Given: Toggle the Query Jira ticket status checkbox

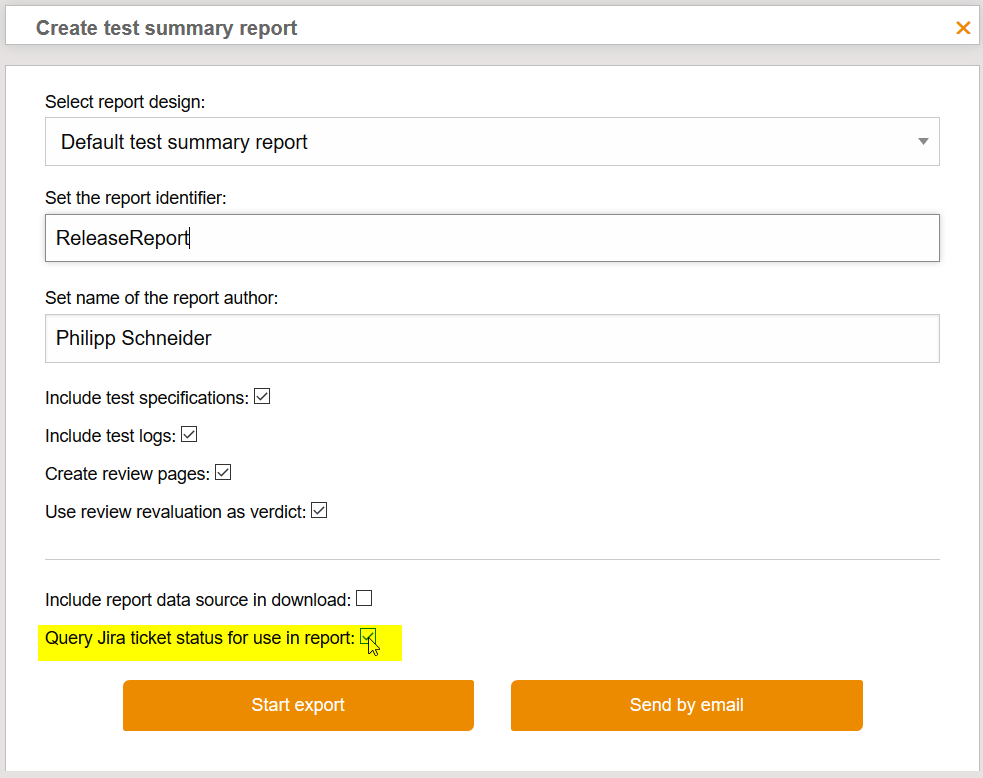Looking at the screenshot, I should pos(368,637).
